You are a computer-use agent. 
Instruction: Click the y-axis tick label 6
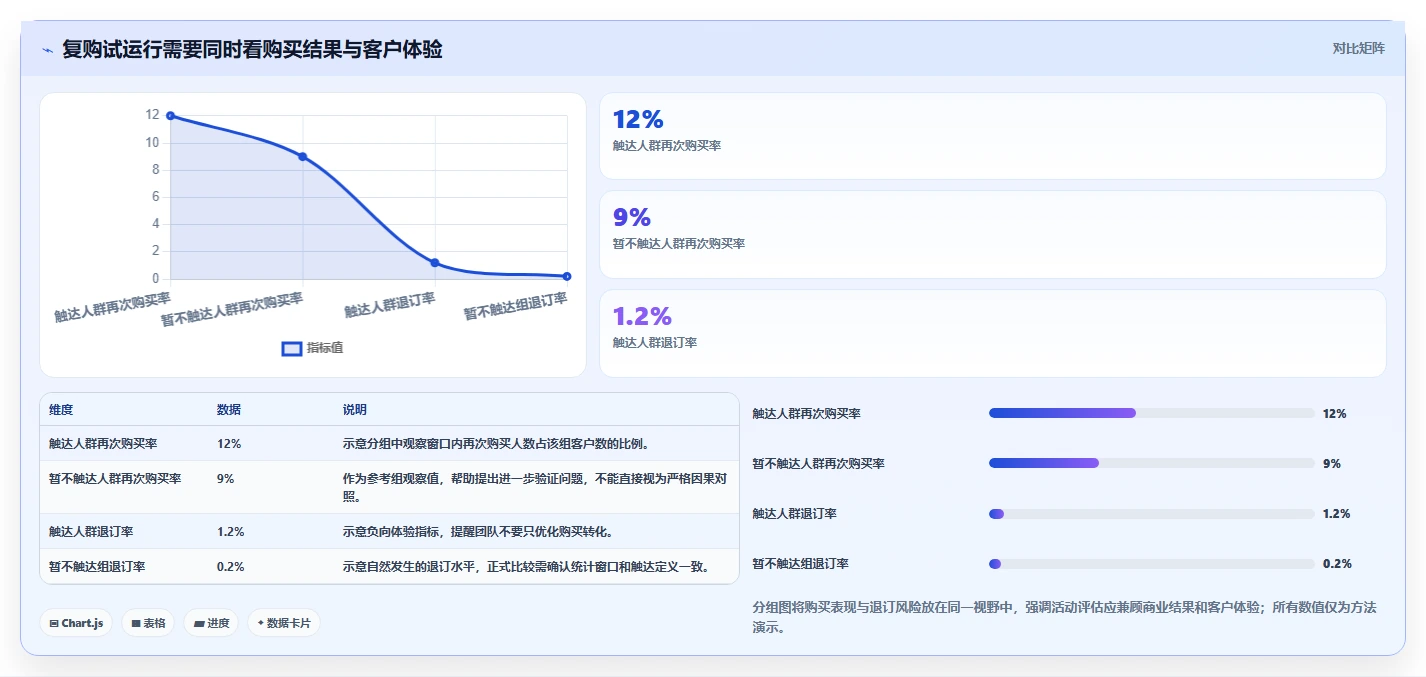click(x=155, y=197)
